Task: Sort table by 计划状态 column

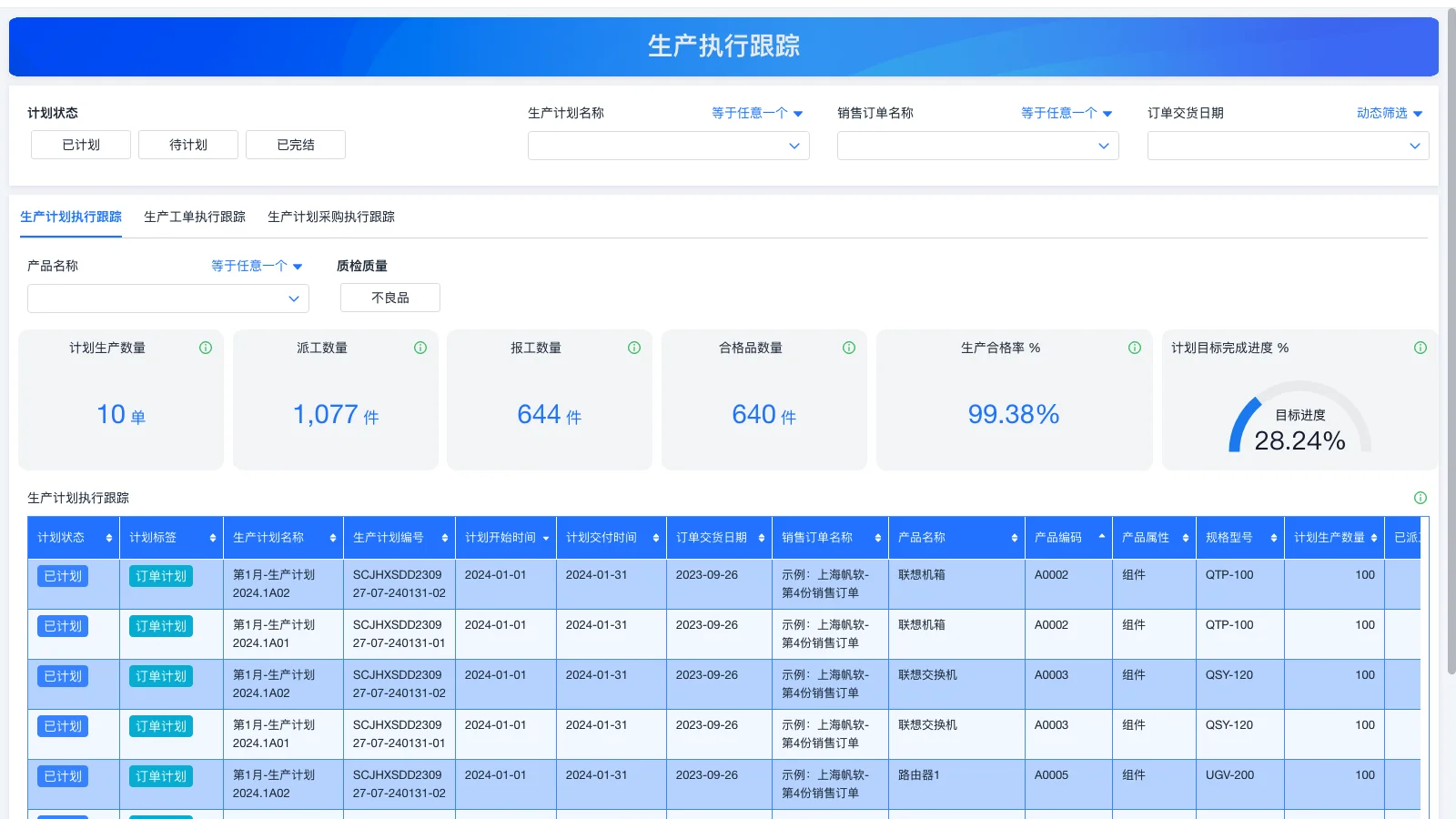Action: [109, 538]
